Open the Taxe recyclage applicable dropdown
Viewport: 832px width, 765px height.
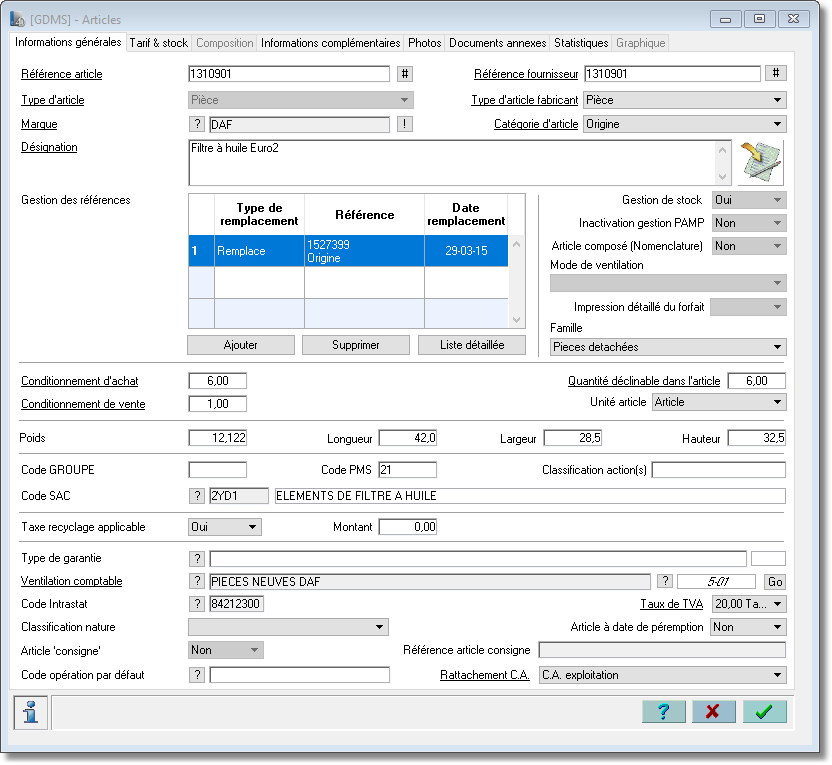pos(224,527)
